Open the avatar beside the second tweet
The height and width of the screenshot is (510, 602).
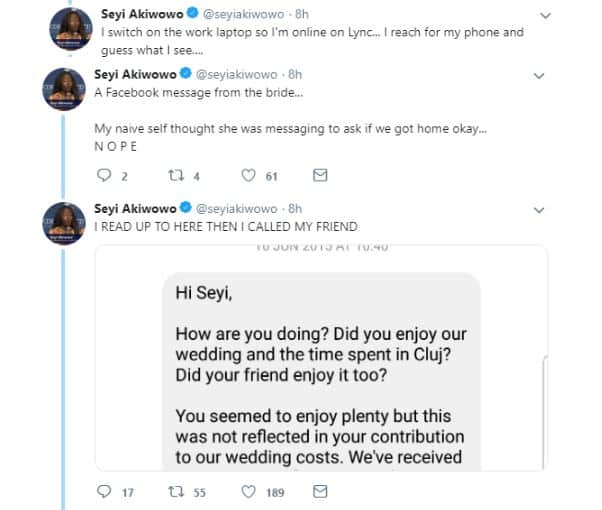[x=61, y=89]
